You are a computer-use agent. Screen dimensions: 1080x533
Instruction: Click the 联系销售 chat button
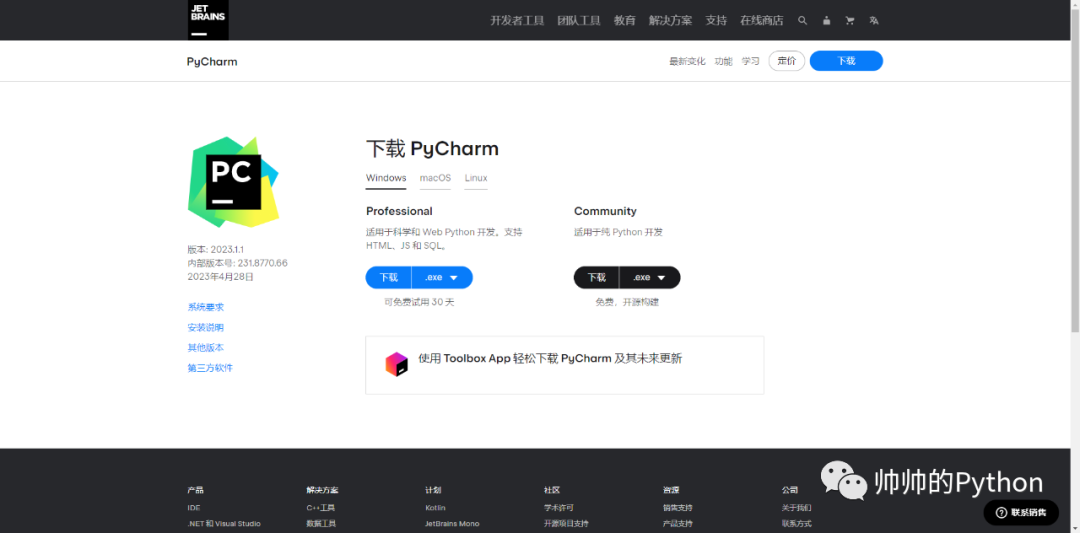pos(1021,512)
